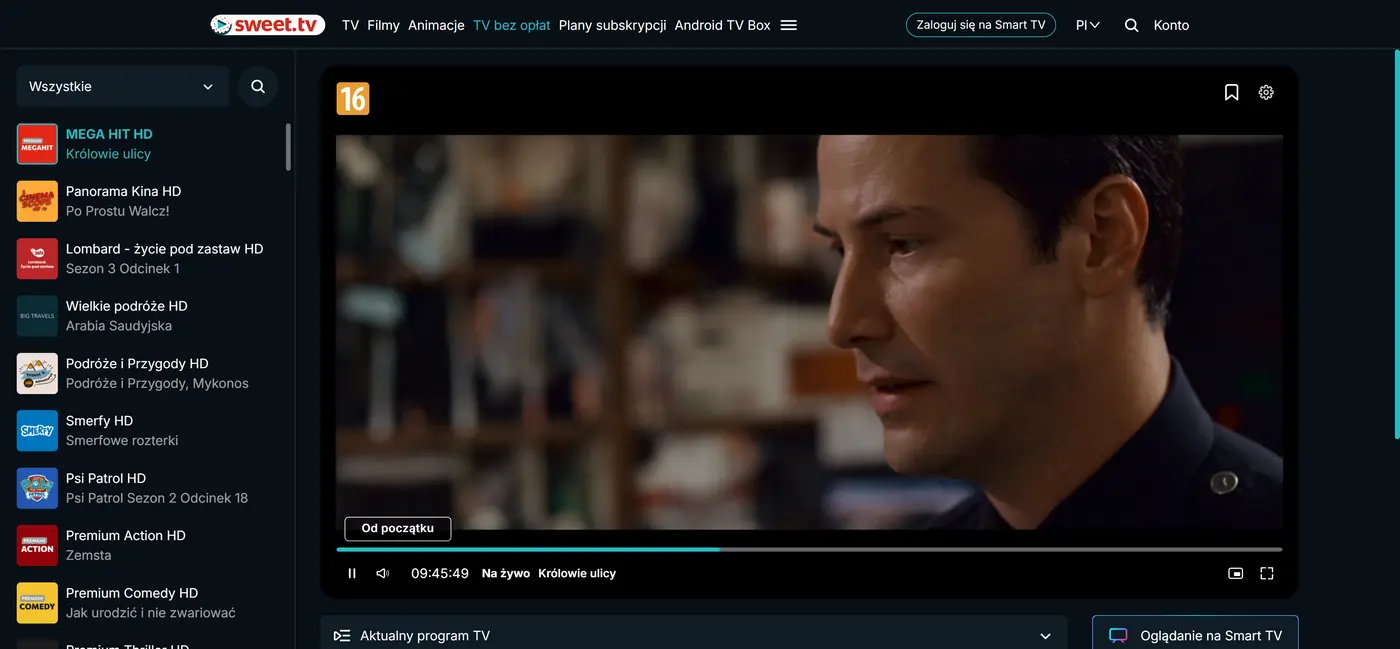Open the Konto link
The width and height of the screenshot is (1400, 649).
pyautogui.click(x=1171, y=25)
